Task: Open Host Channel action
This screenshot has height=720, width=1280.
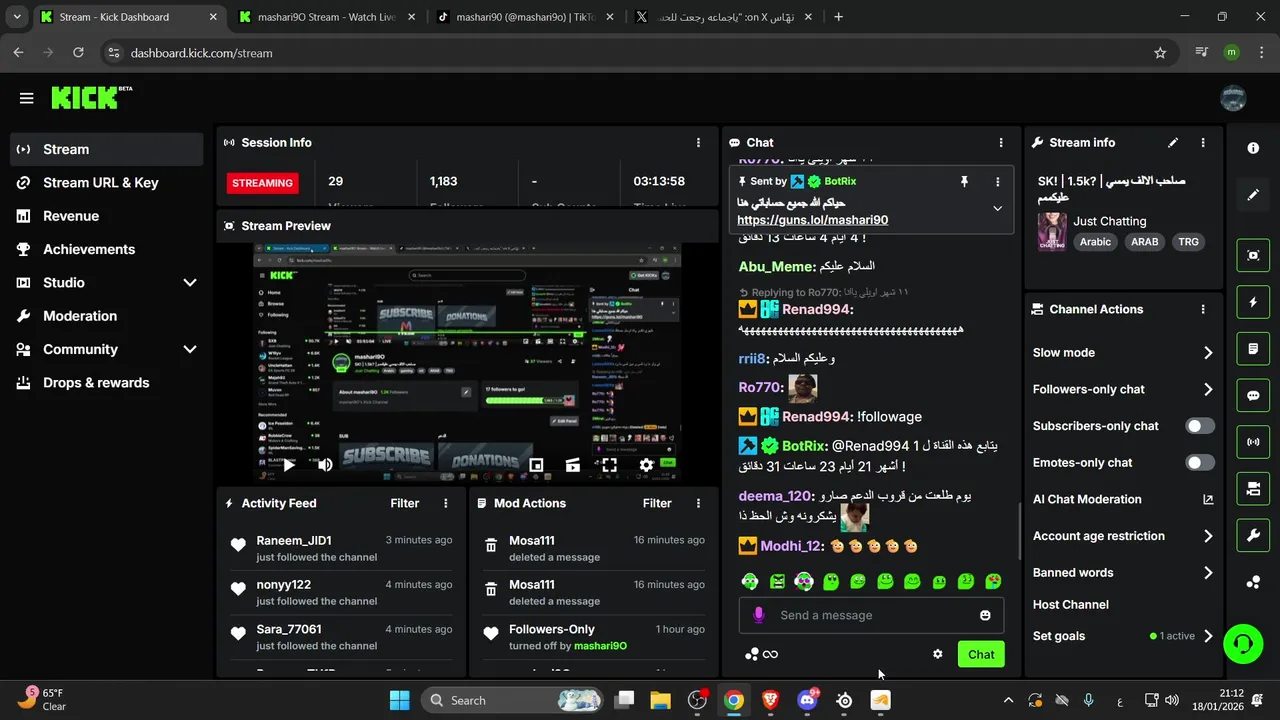Action: pos(1071,604)
